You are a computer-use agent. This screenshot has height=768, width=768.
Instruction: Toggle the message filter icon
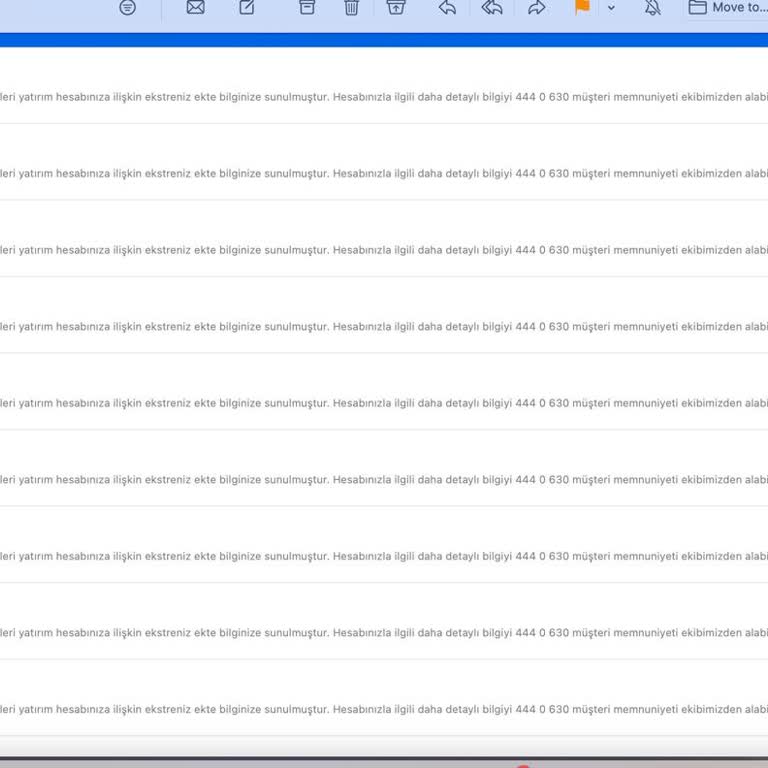pos(127,7)
